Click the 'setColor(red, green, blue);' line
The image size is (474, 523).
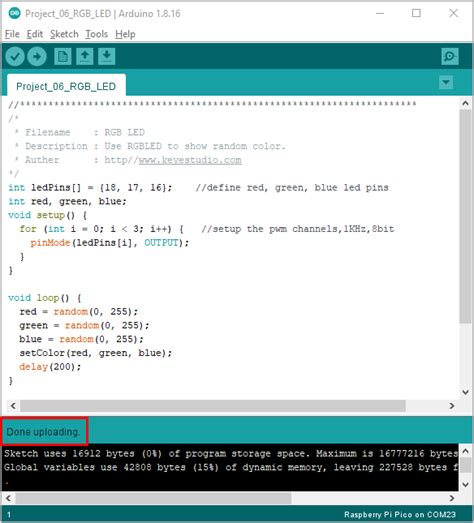96,353
